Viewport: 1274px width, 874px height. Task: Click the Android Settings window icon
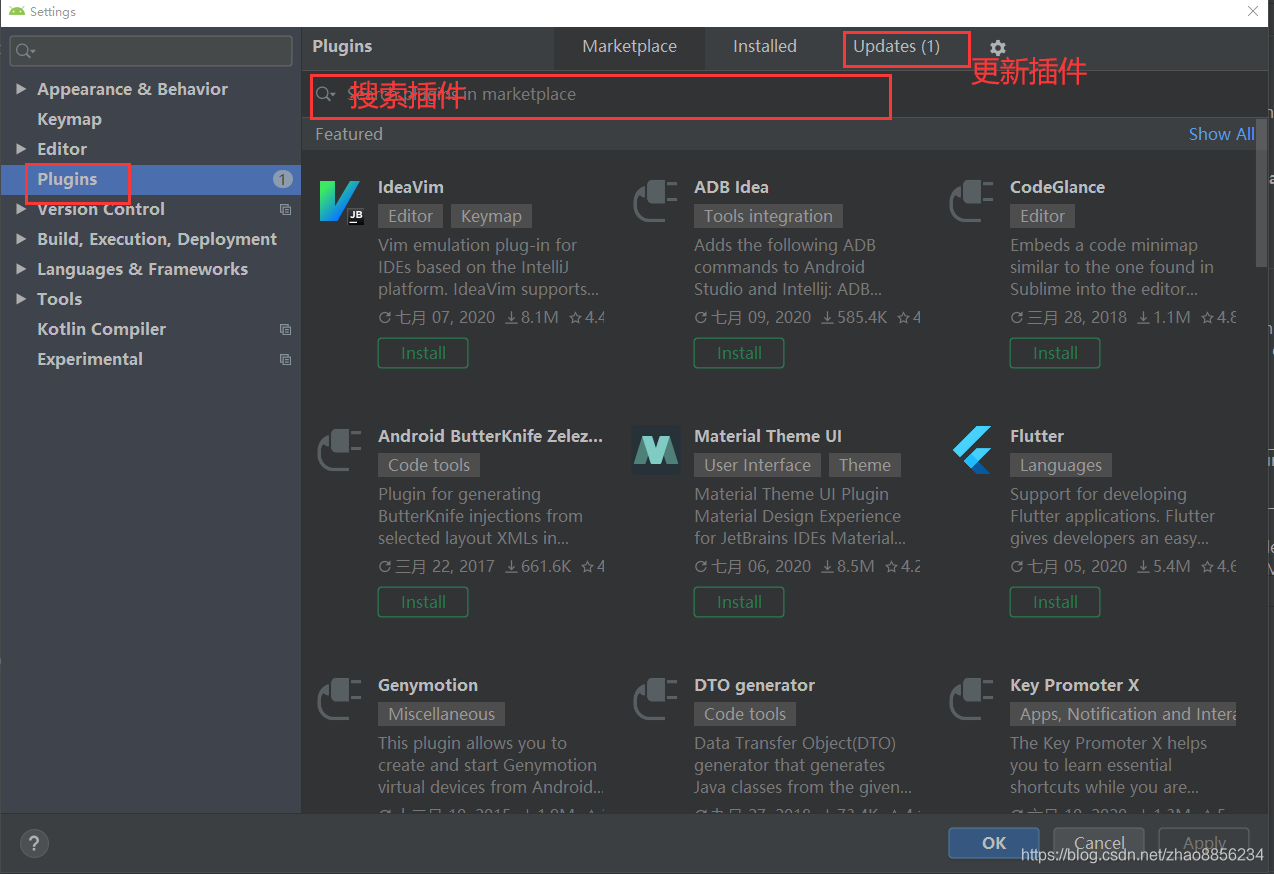tap(16, 12)
